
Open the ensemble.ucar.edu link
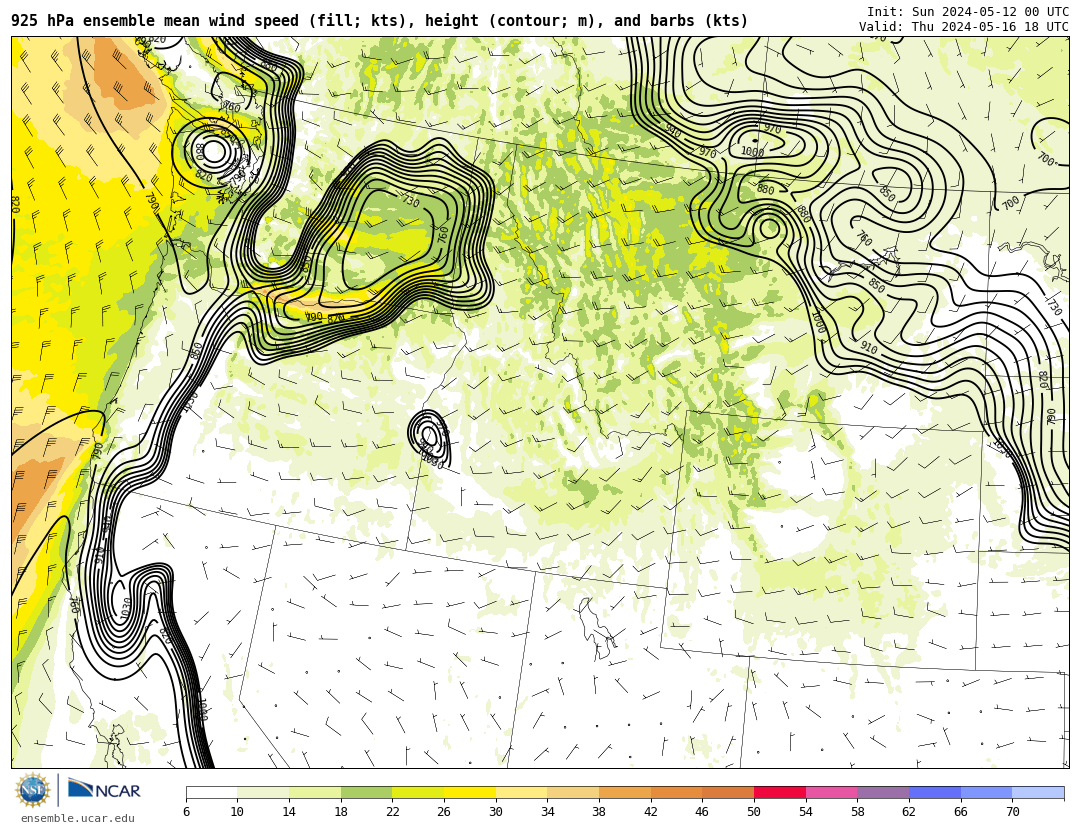tap(77, 818)
